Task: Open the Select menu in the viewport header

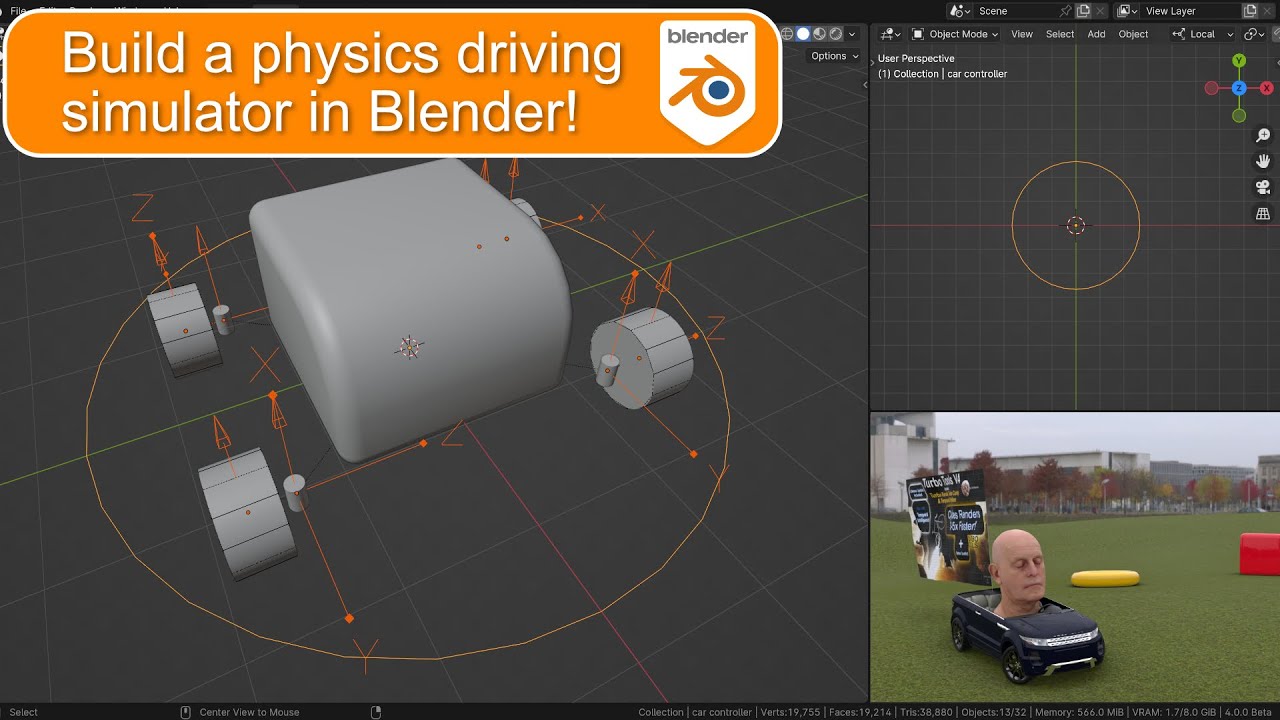Action: pyautogui.click(x=1060, y=34)
